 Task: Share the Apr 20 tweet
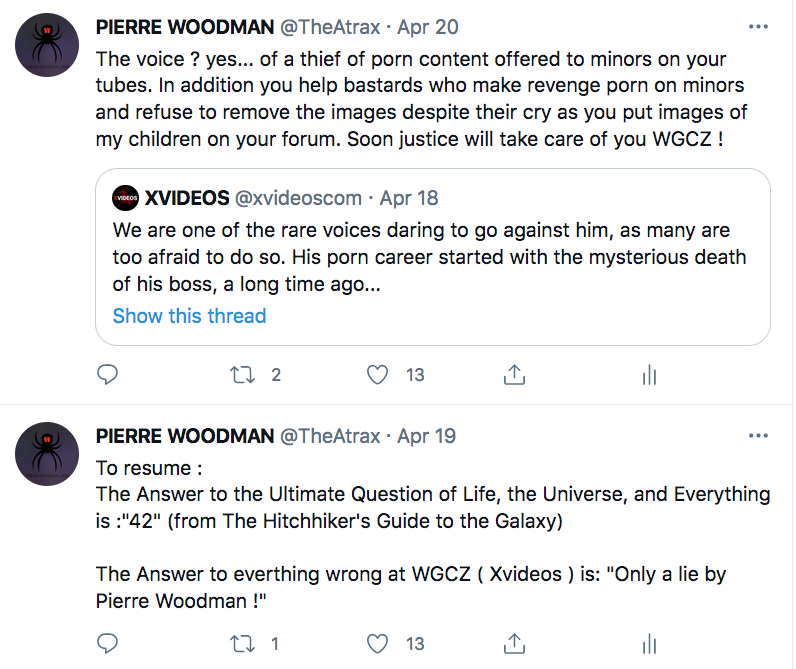[514, 375]
